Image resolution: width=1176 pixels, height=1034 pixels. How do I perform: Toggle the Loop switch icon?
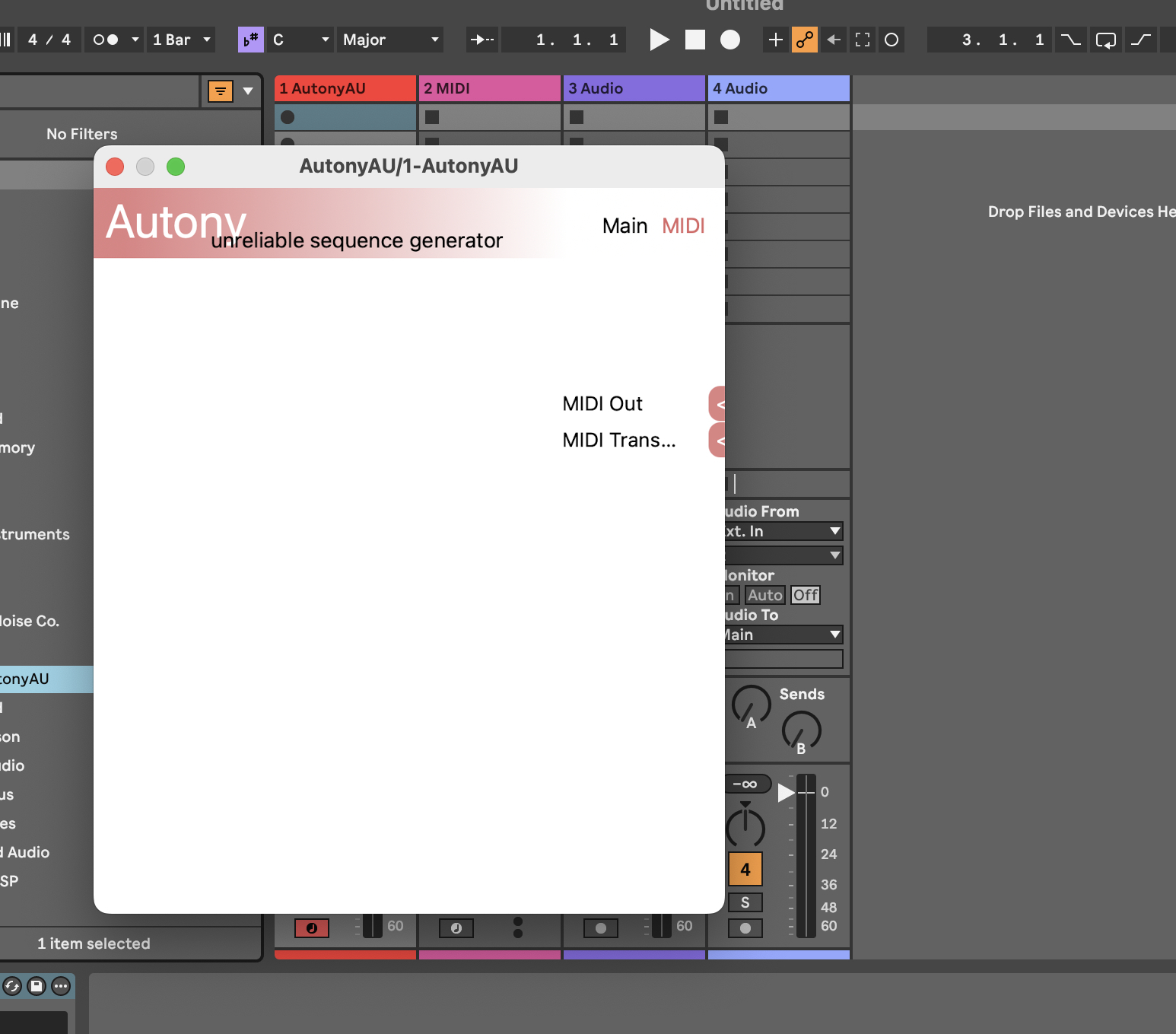pyautogui.click(x=1106, y=40)
